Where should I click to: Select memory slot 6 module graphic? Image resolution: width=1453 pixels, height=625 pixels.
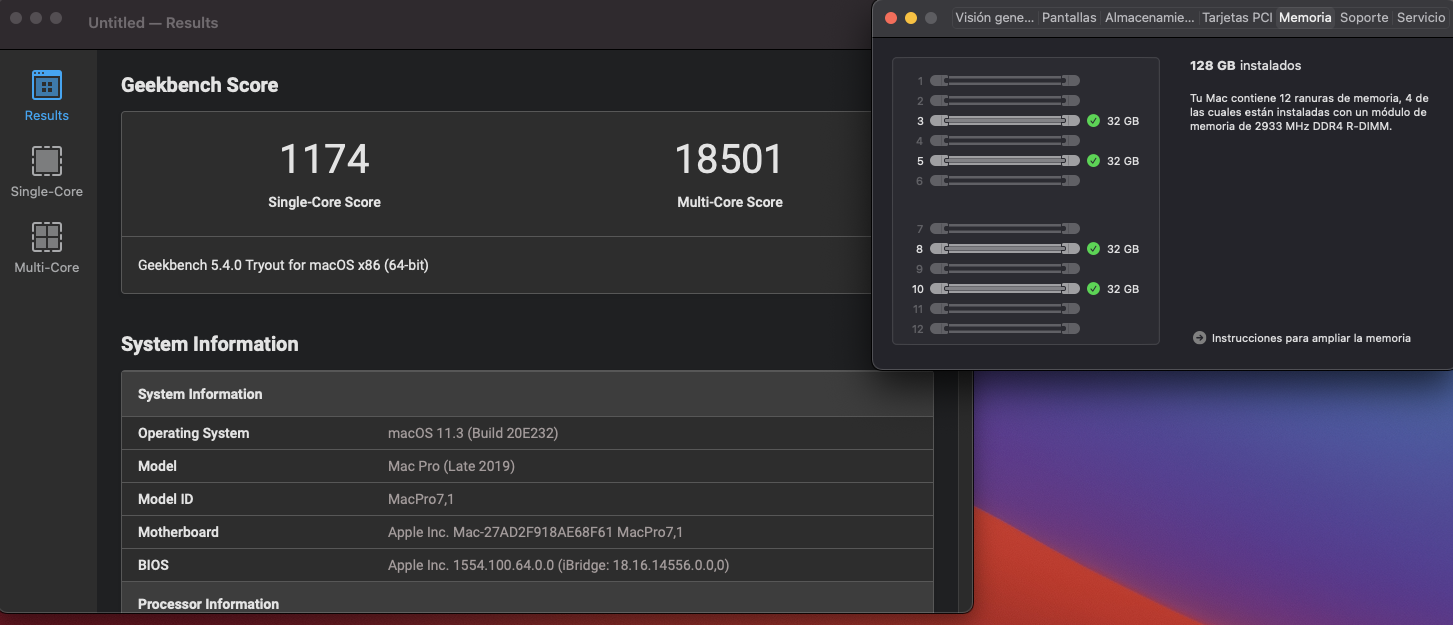tap(1005, 181)
